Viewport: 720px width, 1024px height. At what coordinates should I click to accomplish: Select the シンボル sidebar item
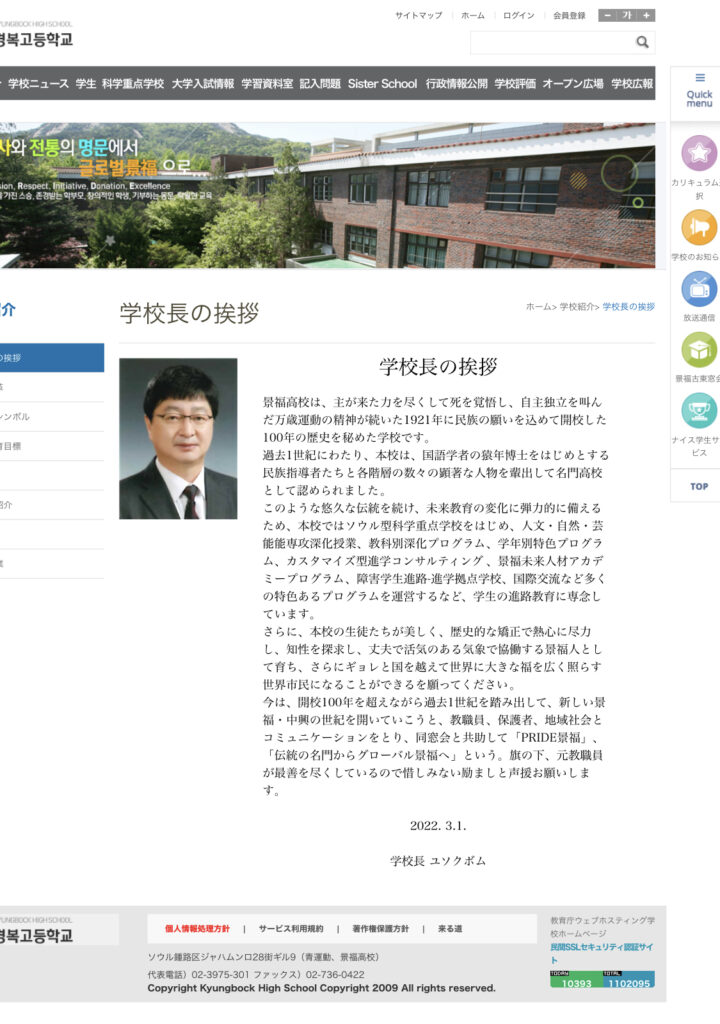52,417
